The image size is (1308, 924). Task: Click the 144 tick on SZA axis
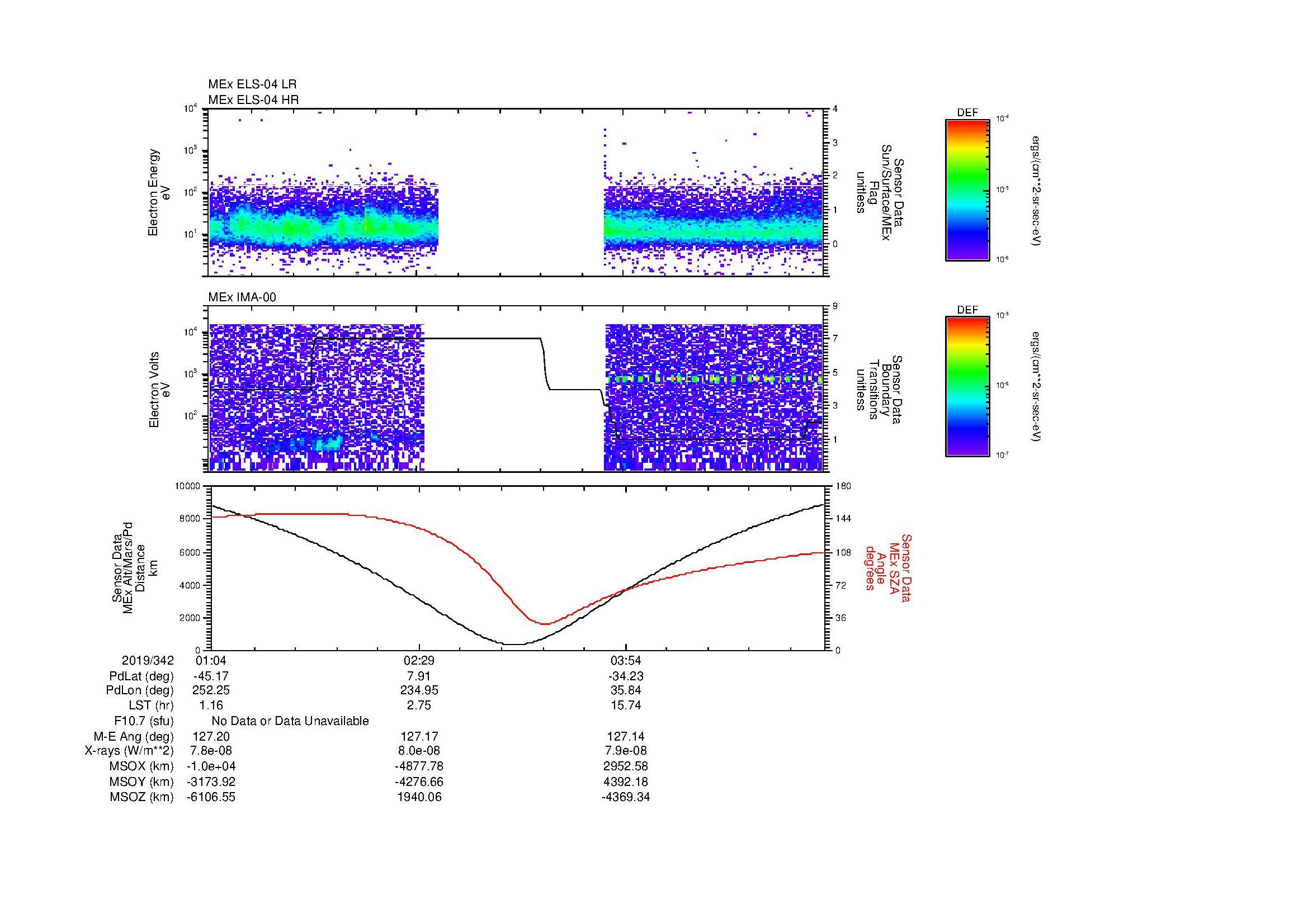[844, 519]
